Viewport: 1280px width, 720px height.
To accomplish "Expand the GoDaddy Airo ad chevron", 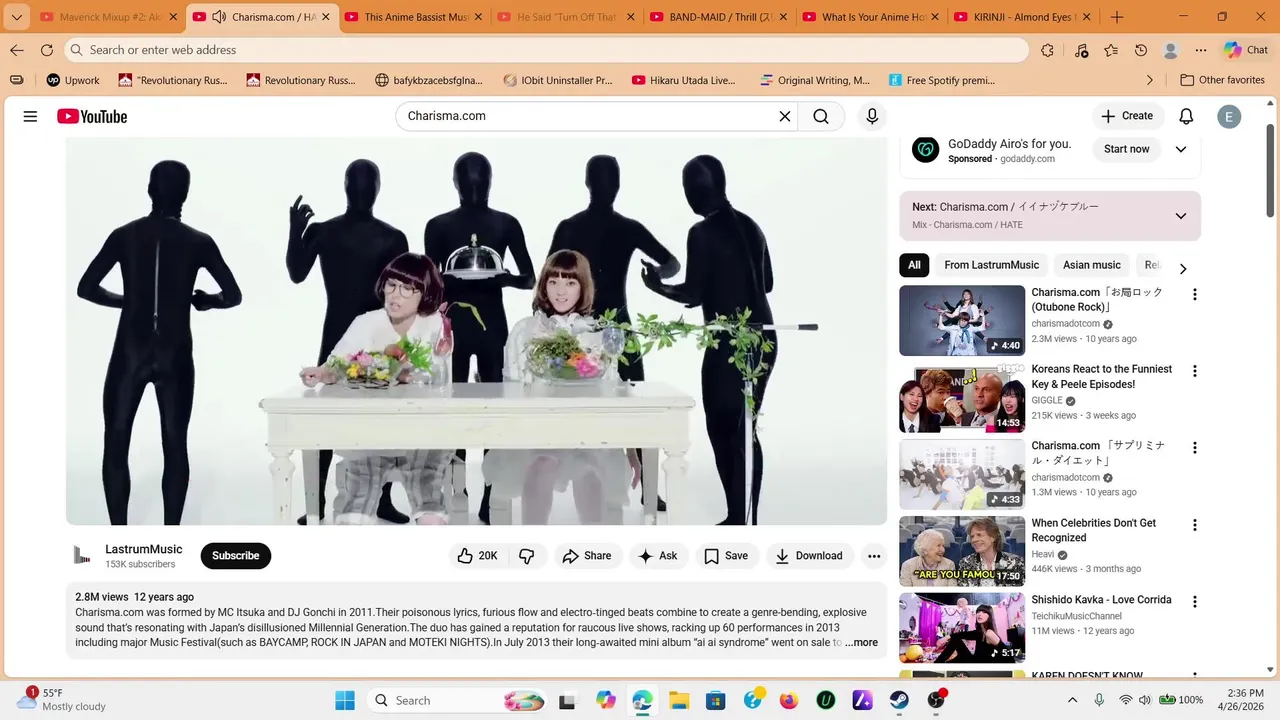I will (x=1181, y=149).
